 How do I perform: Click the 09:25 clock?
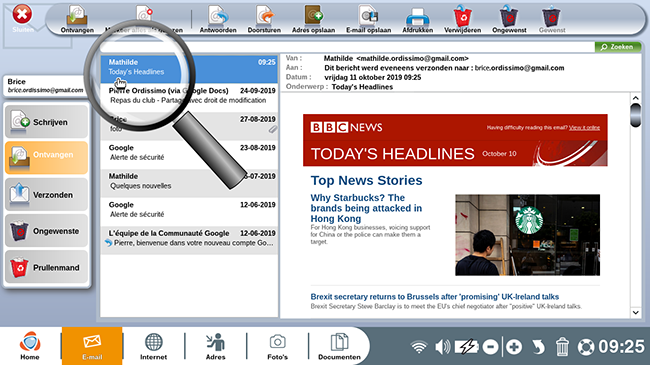click(x=621, y=347)
